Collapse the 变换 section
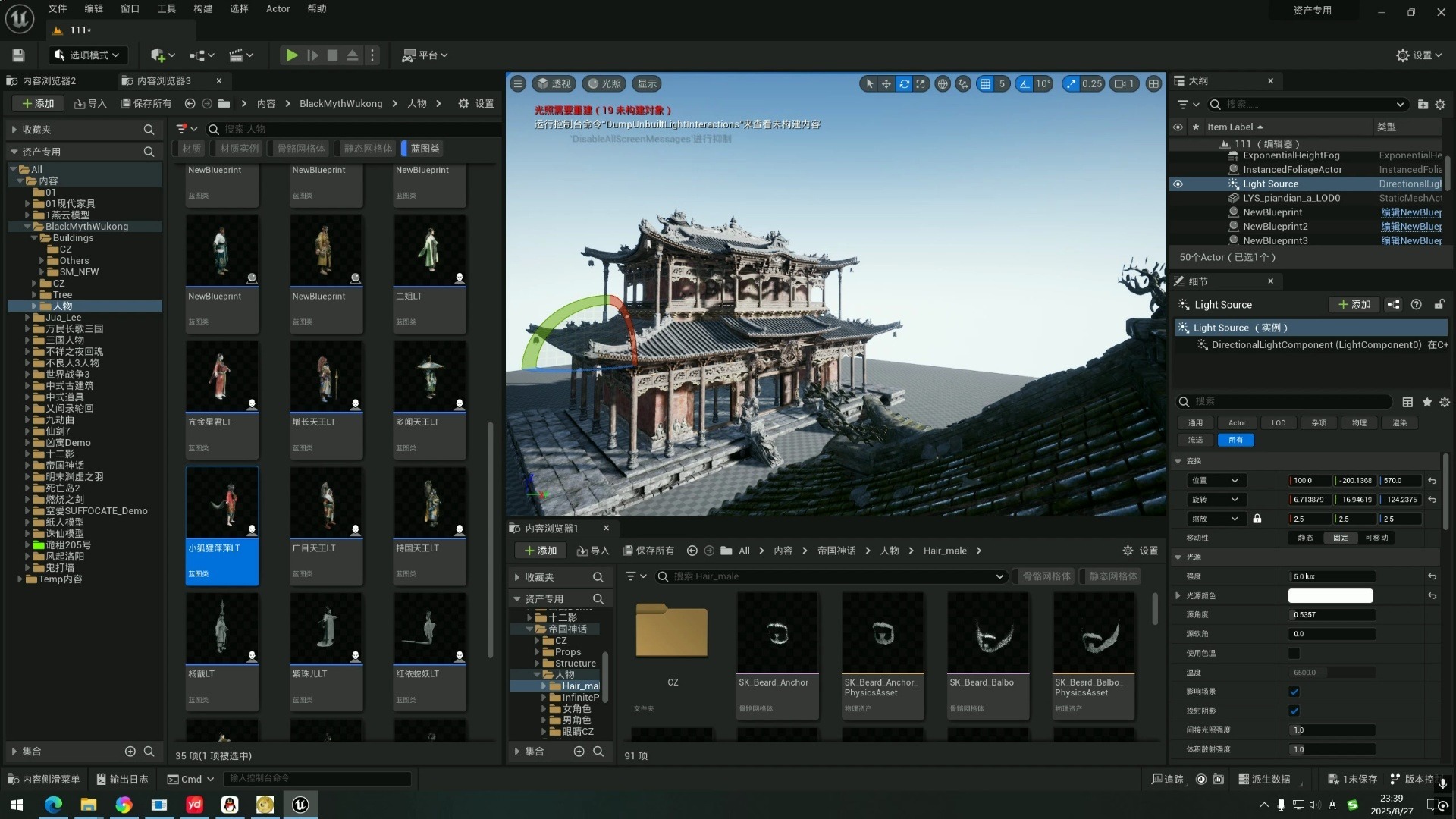This screenshot has width=1456, height=819. coord(1178,461)
